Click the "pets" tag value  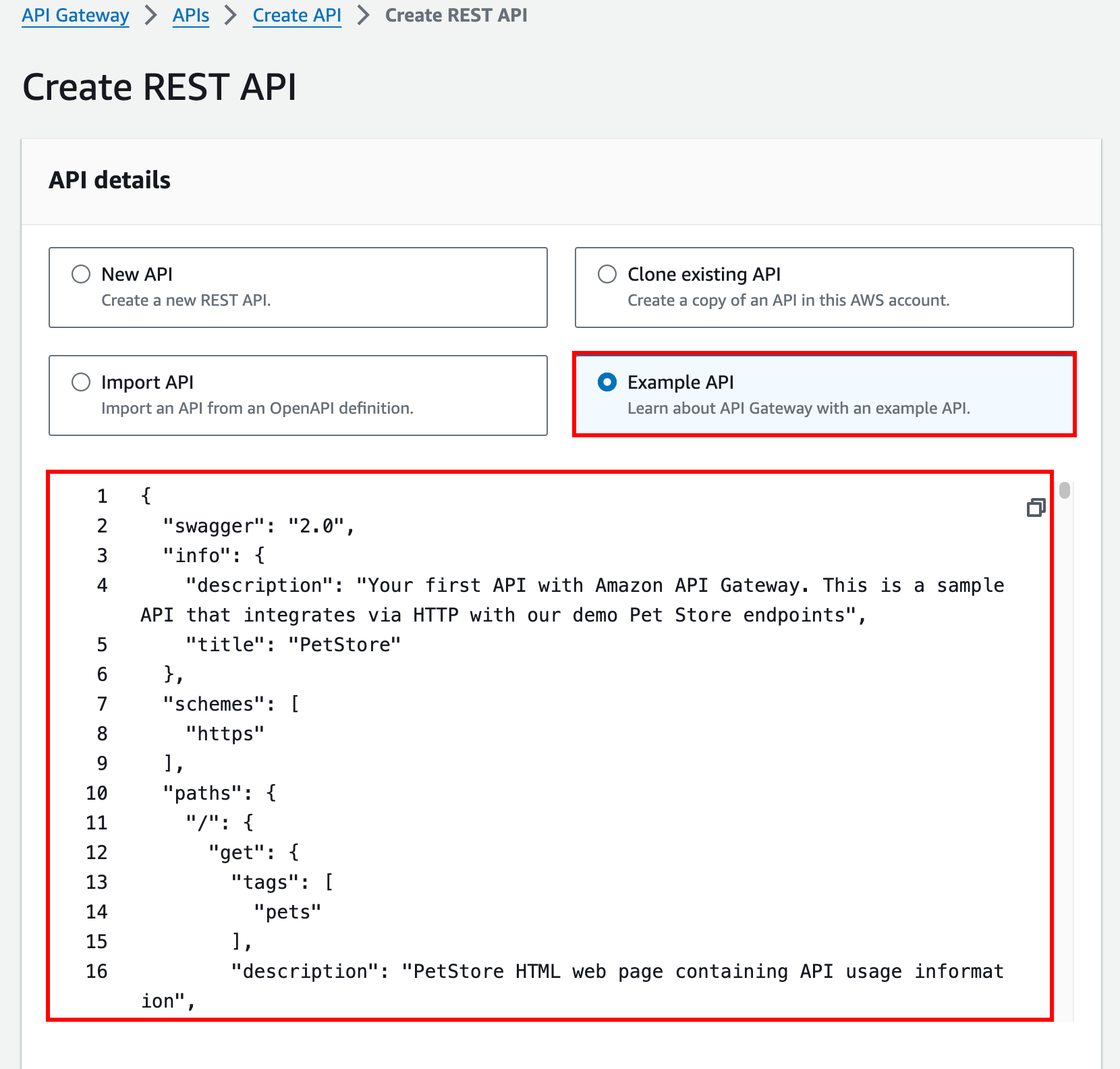point(287,912)
